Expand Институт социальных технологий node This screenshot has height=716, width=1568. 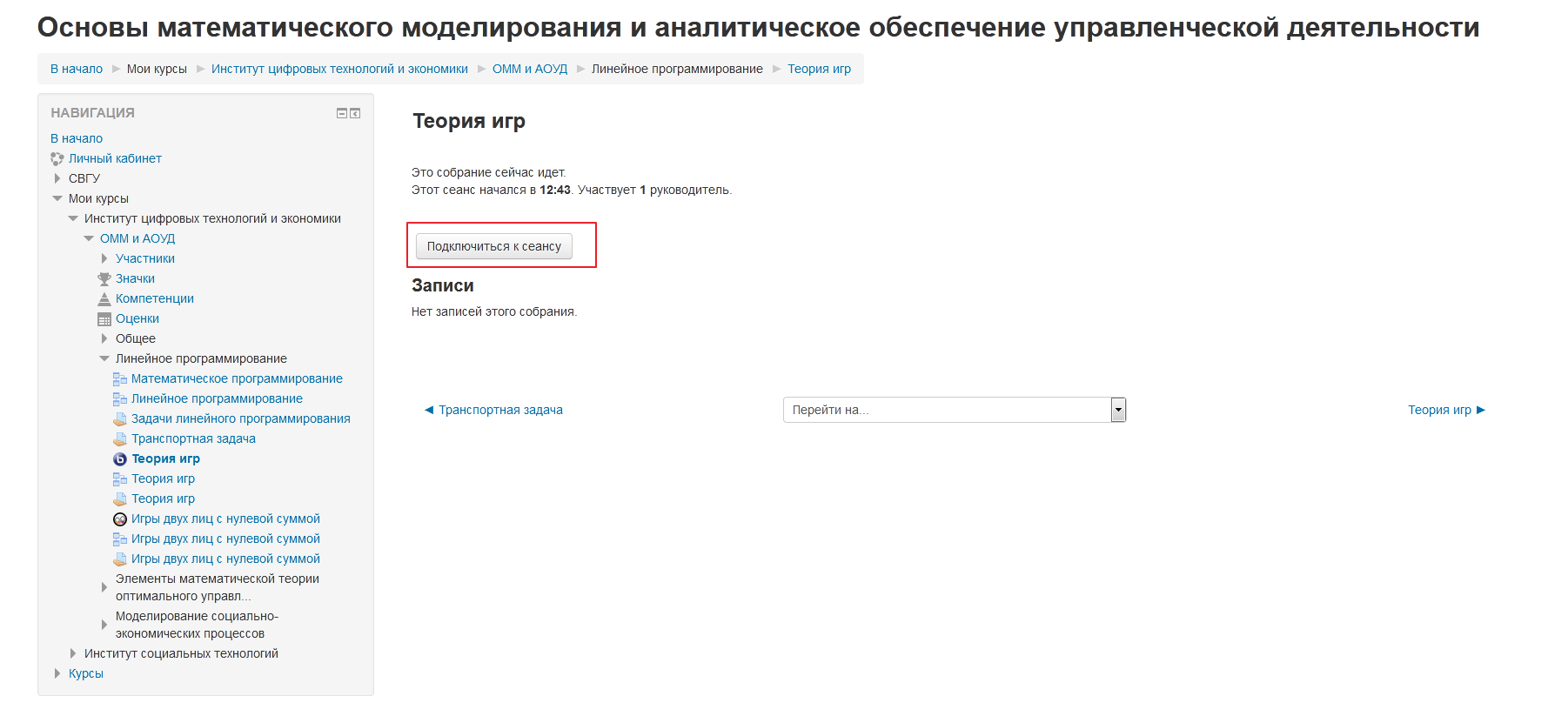click(73, 653)
